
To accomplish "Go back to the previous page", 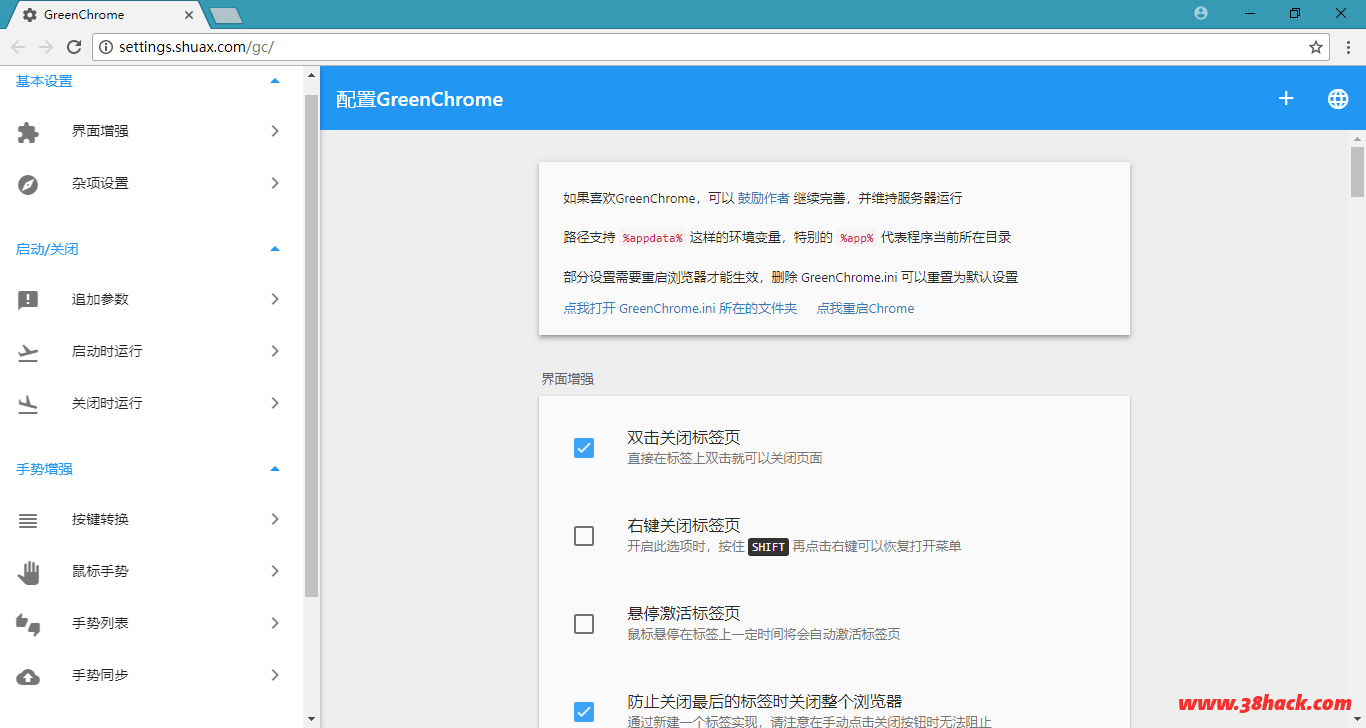I will tap(18, 47).
